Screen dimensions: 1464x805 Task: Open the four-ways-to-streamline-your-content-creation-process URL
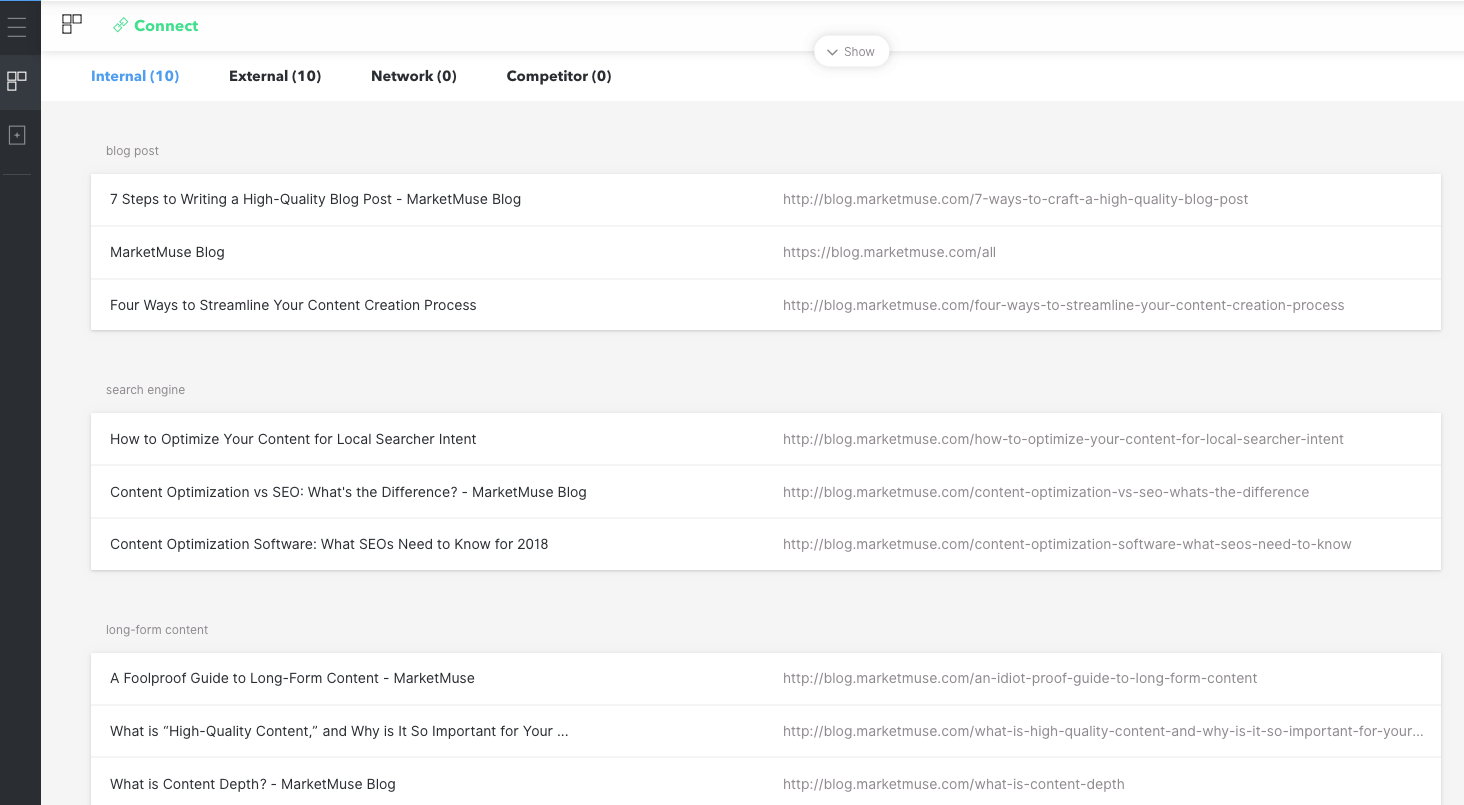click(1064, 306)
